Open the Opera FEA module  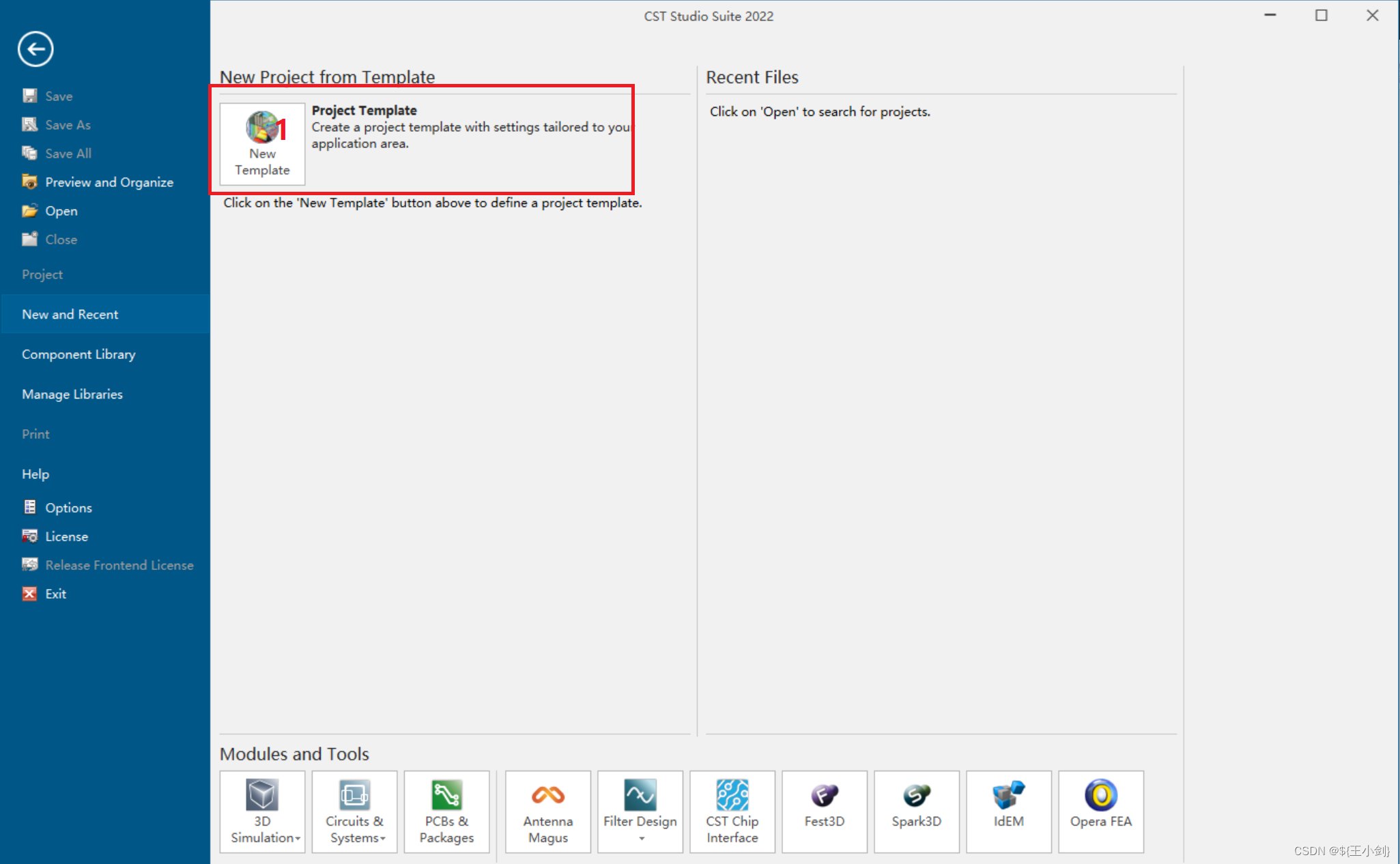click(1100, 811)
